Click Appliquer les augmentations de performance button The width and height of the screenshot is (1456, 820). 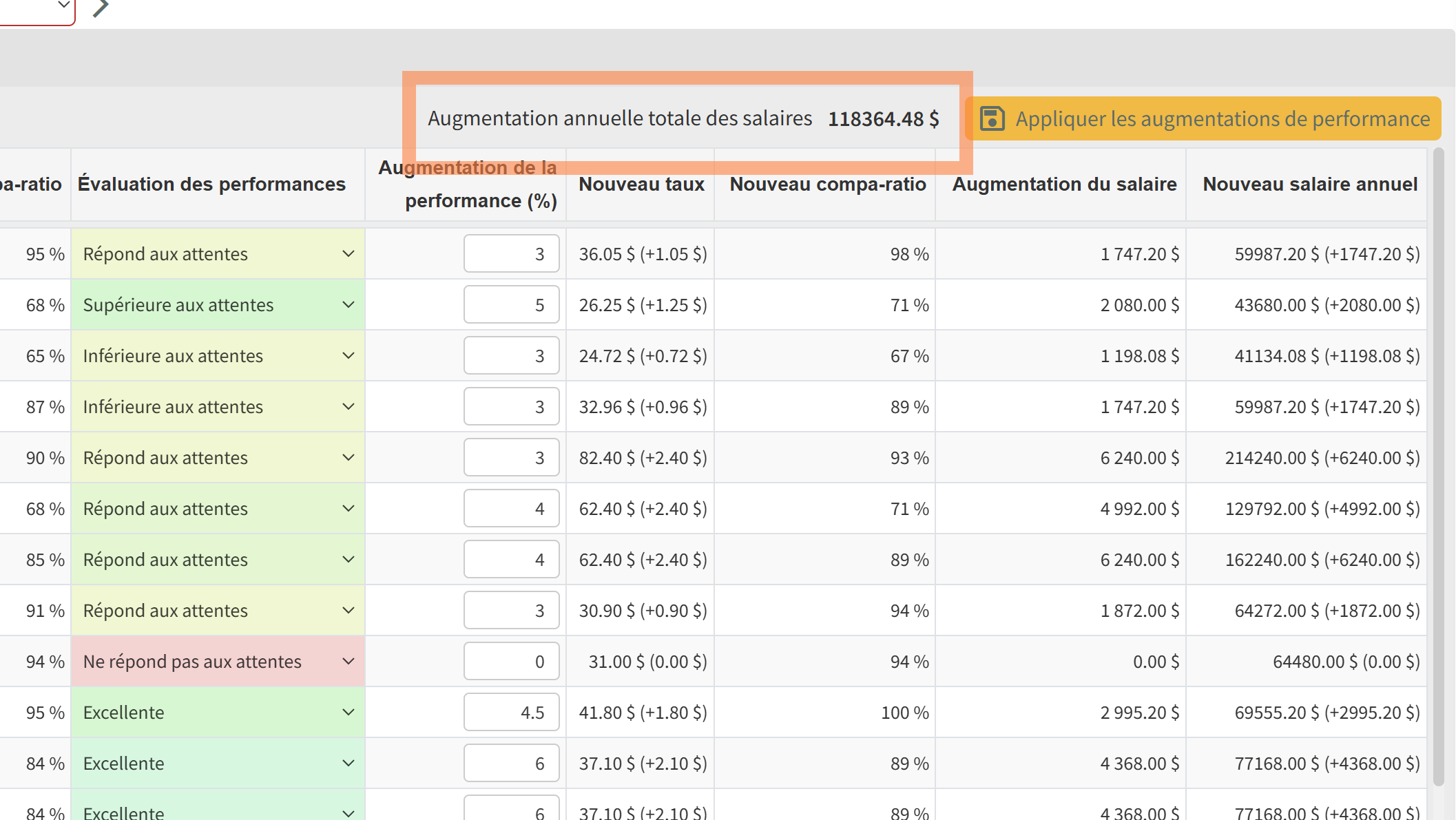(x=1203, y=118)
